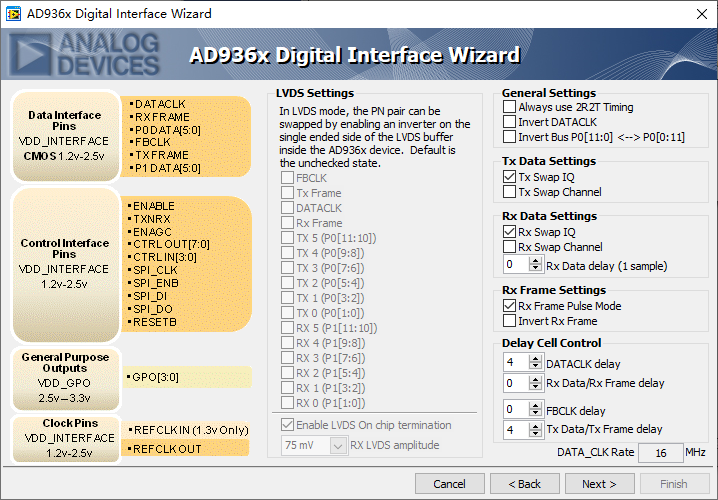
Task: Toggle Invert Bus P0[11:0] checkbox
Action: (509, 137)
